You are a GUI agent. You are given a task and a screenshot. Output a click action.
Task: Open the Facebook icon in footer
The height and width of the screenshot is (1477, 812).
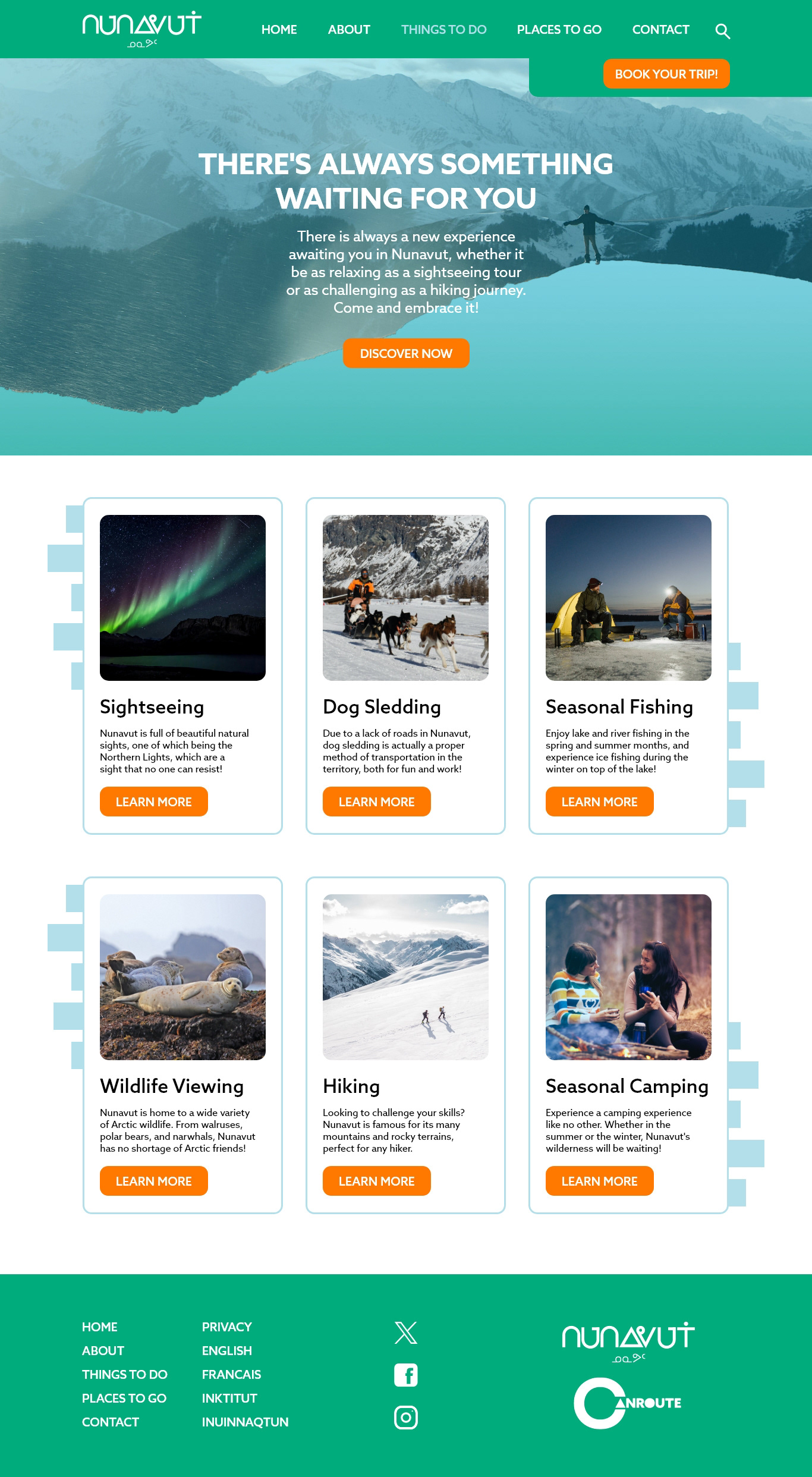[406, 1375]
